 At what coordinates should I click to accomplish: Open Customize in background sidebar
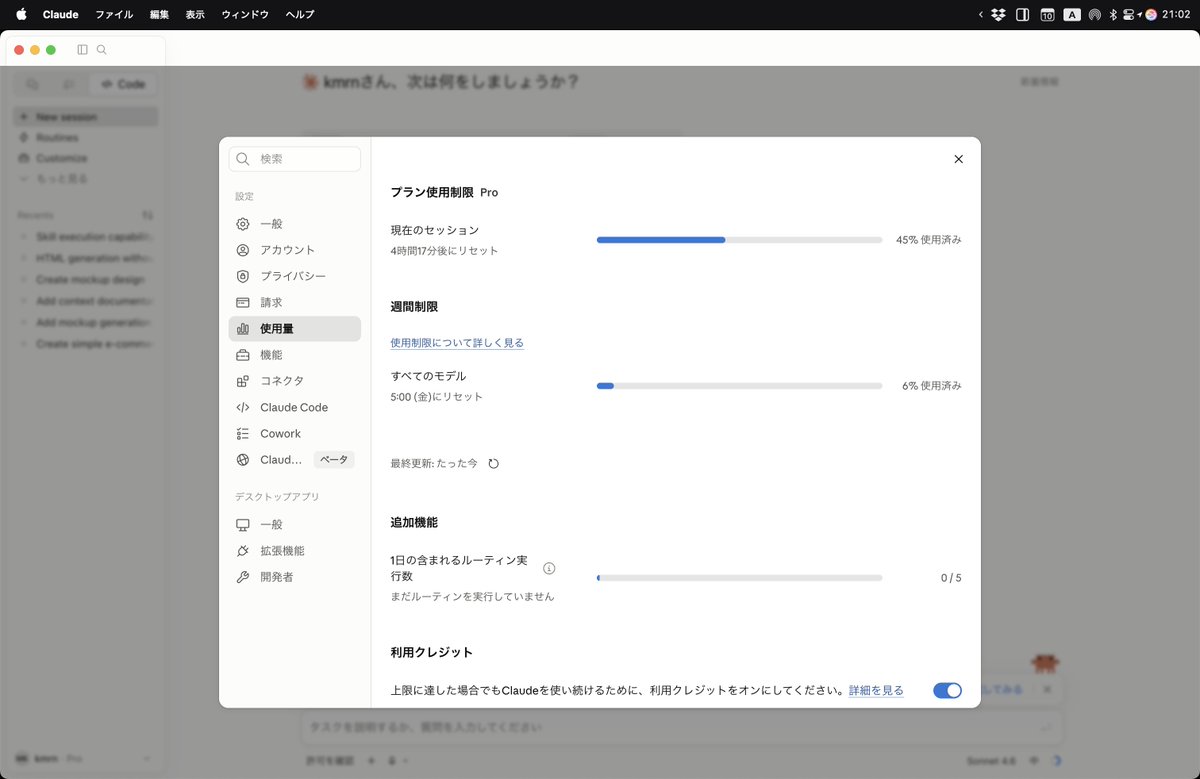(85, 158)
